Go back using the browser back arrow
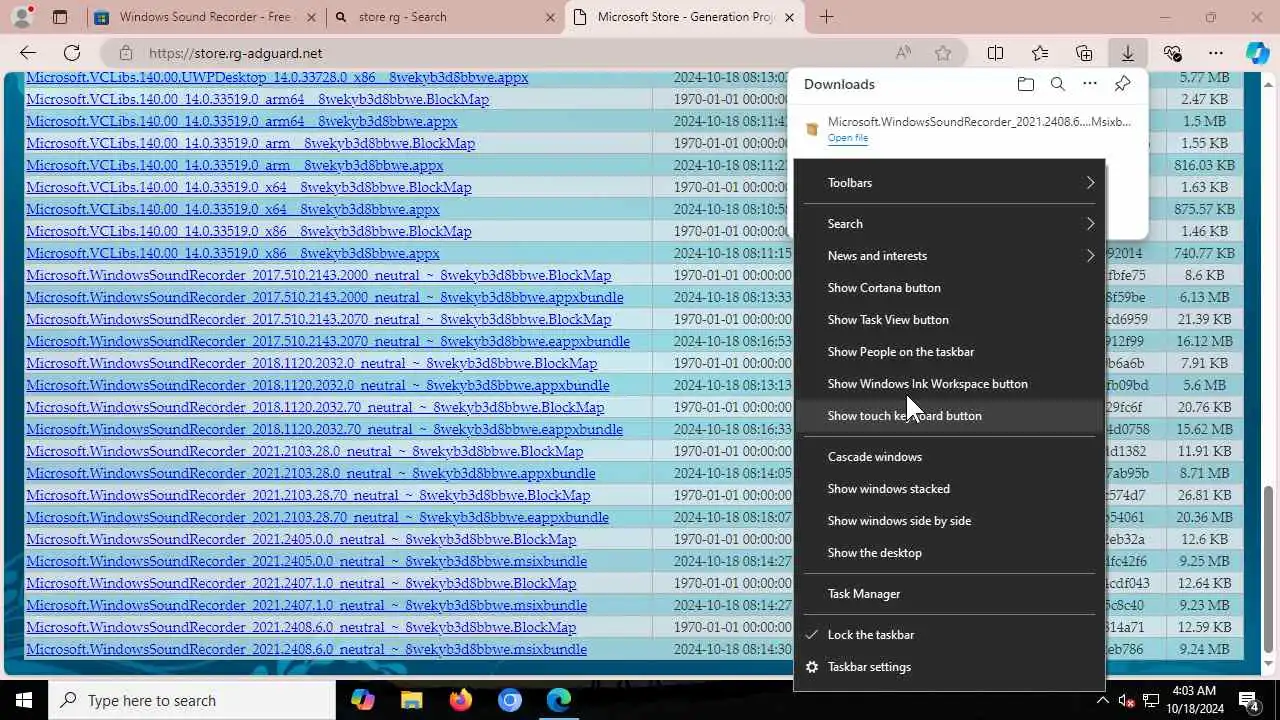 (28, 53)
